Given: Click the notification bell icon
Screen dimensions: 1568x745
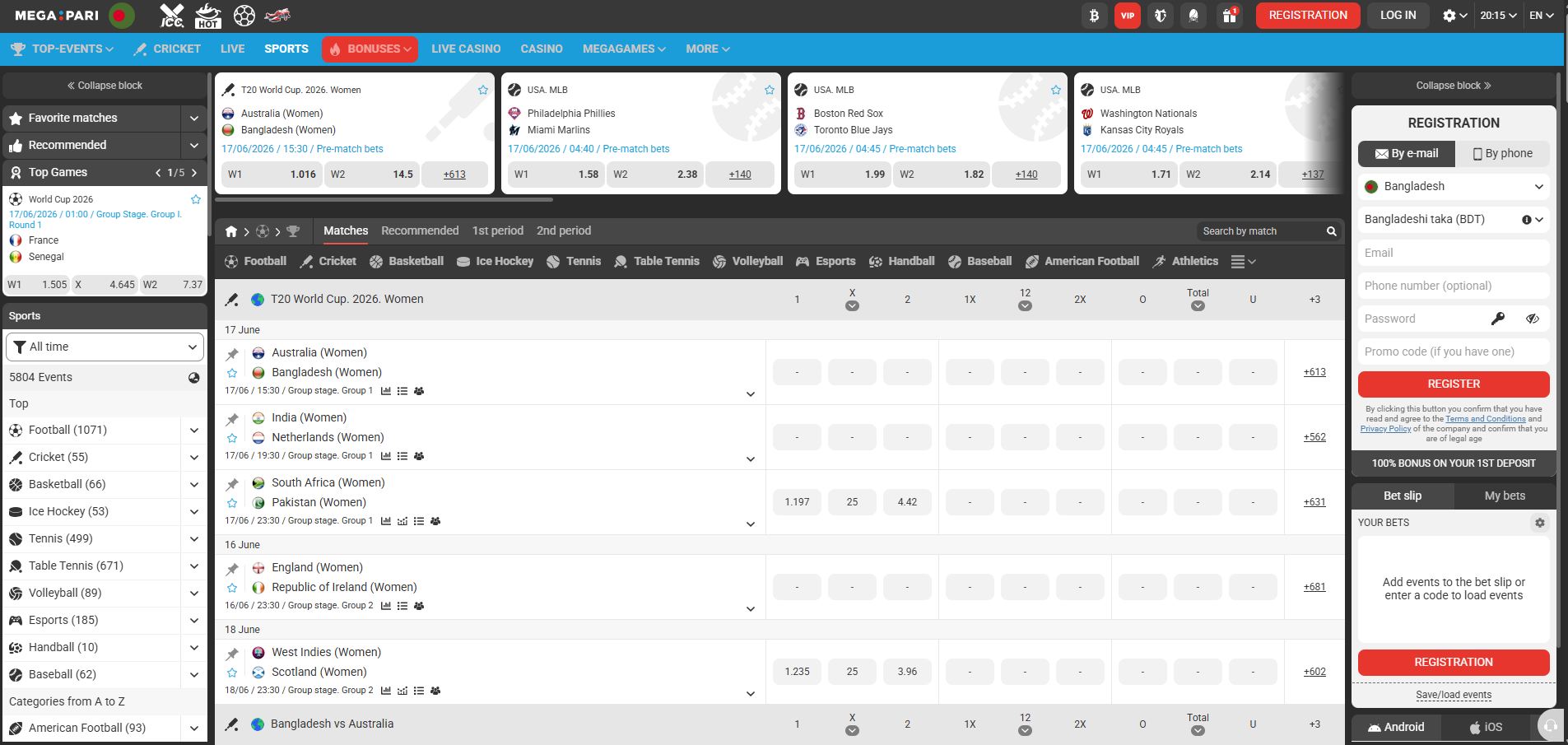Looking at the screenshot, I should (x=1193, y=16).
